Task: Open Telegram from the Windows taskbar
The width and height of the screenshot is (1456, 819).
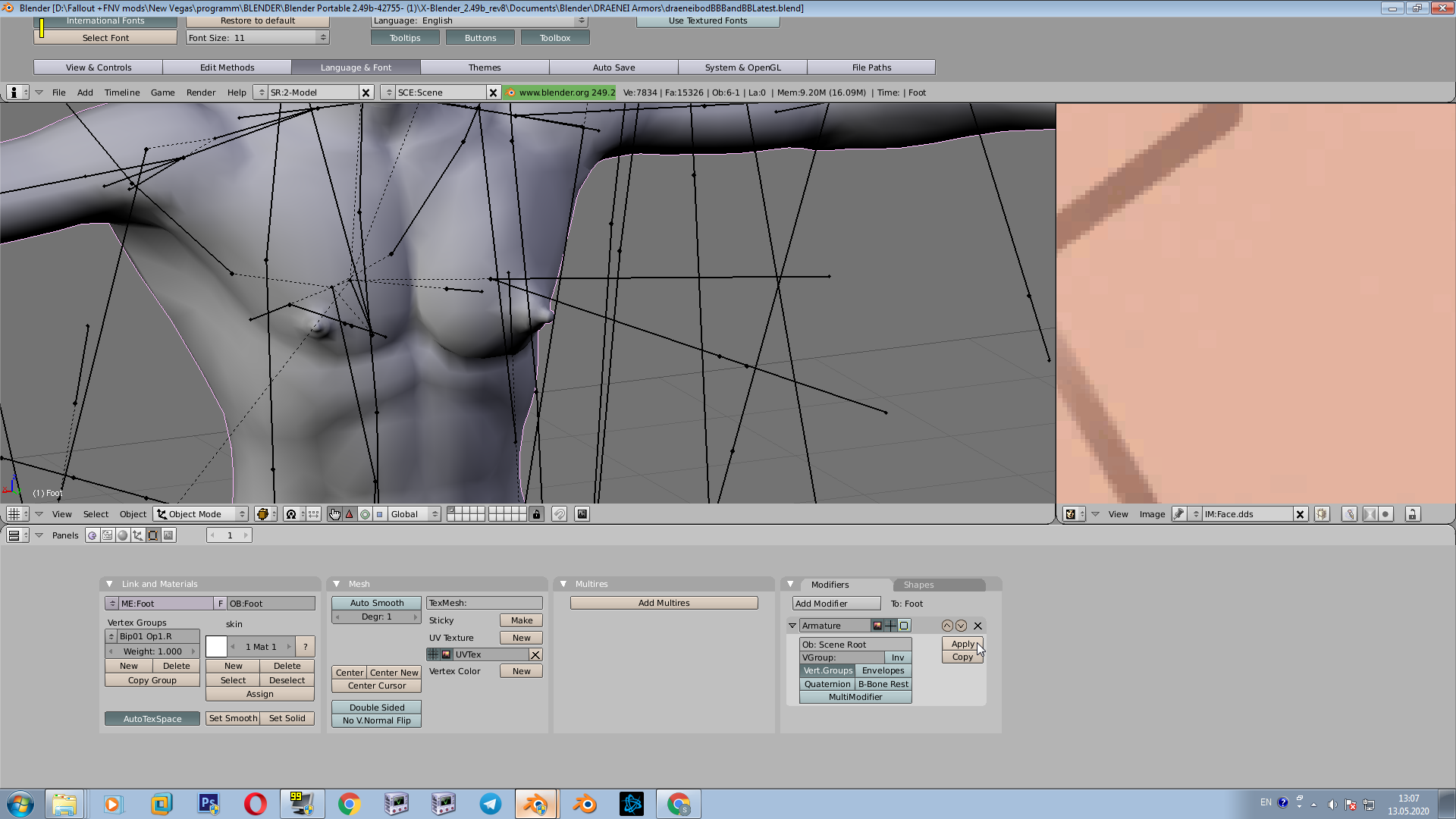Action: [491, 804]
